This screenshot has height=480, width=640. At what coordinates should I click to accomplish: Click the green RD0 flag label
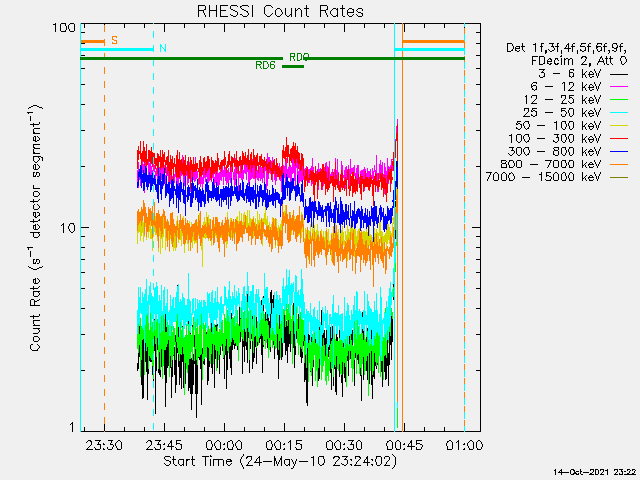pyautogui.click(x=299, y=57)
